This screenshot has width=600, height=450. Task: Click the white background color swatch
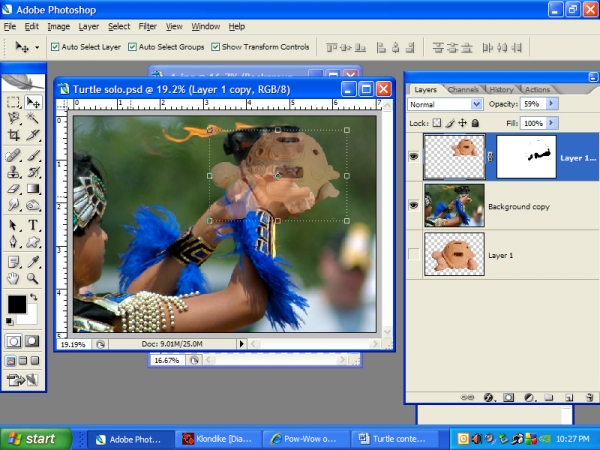tap(31, 317)
